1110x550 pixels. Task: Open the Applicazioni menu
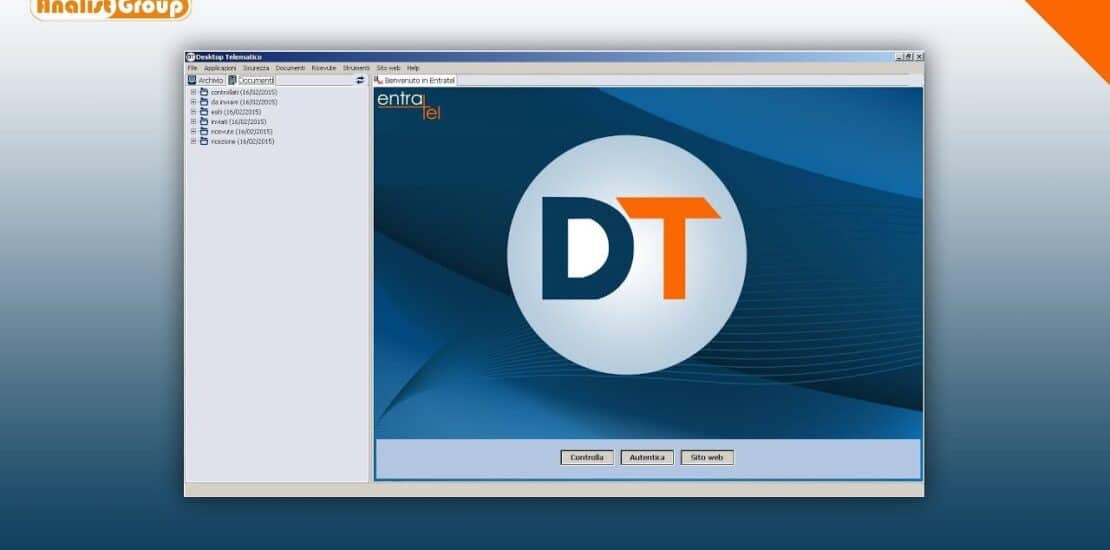click(x=220, y=68)
